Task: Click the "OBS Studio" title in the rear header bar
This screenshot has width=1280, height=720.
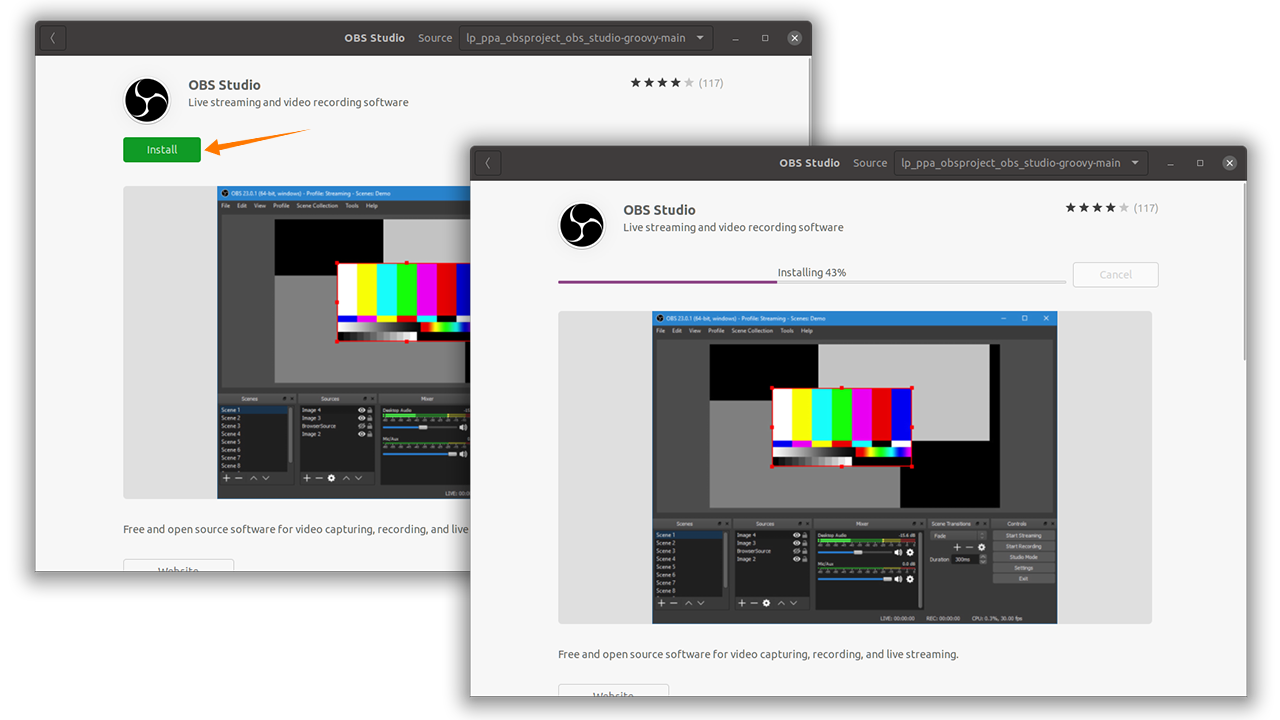Action: [375, 38]
